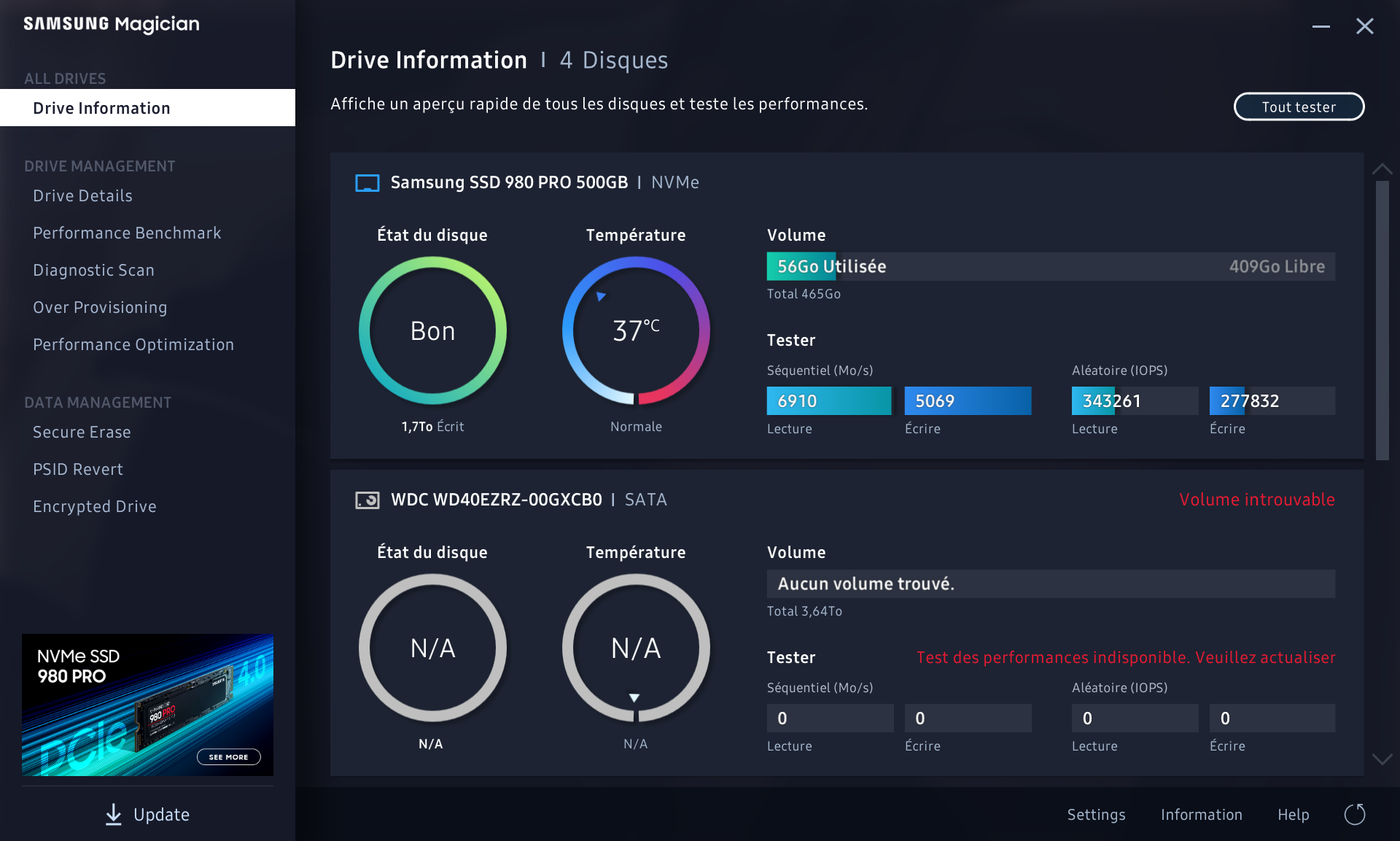Click the vertical scrollbar thumb
This screenshot has width=1400, height=841.
coord(1382,321)
